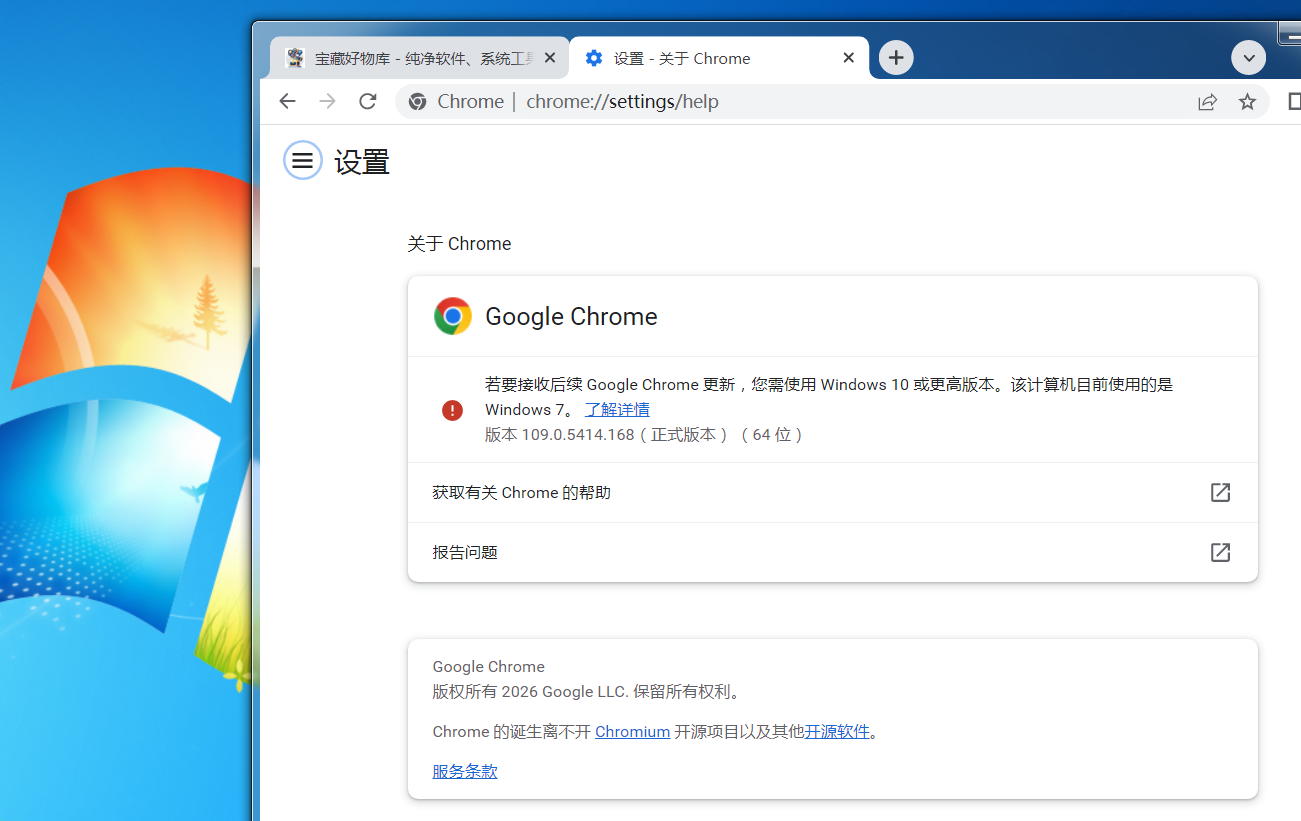Image resolution: width=1301 pixels, height=821 pixels.
Task: Open a new tab with the plus button
Action: point(896,58)
